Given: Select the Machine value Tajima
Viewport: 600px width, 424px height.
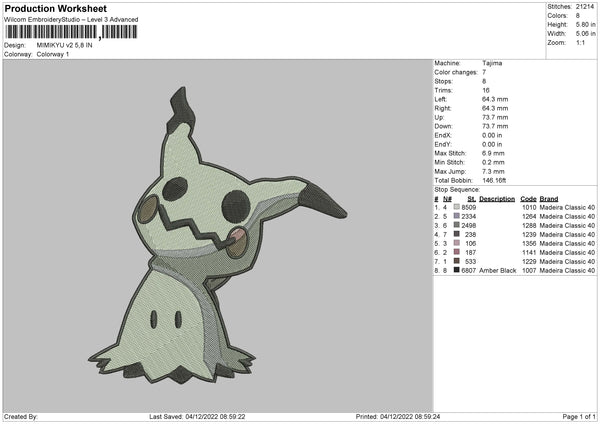Looking at the screenshot, I should pos(492,63).
